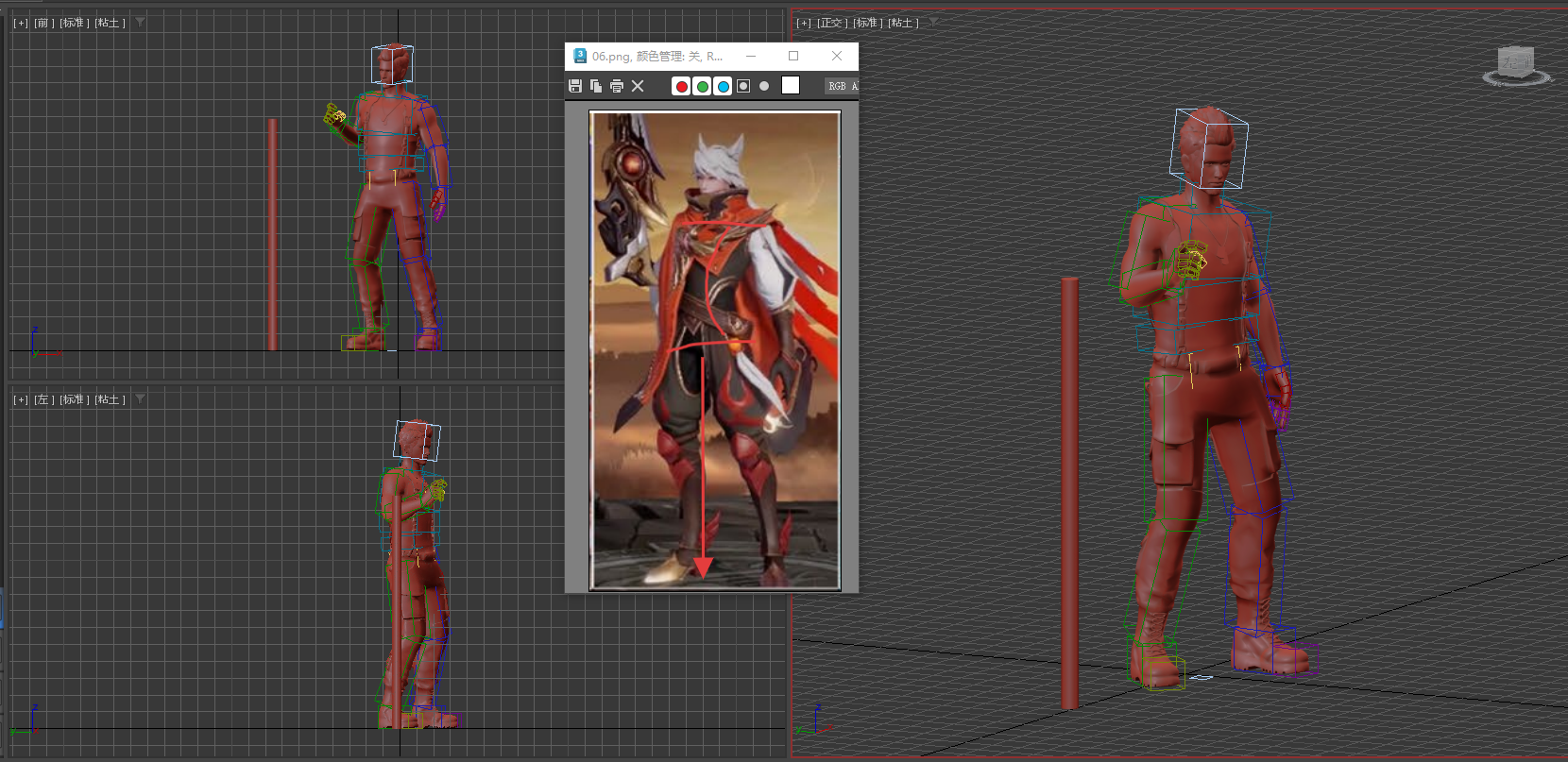
Task: Clear the image with X icon
Action: pyautogui.click(x=638, y=86)
